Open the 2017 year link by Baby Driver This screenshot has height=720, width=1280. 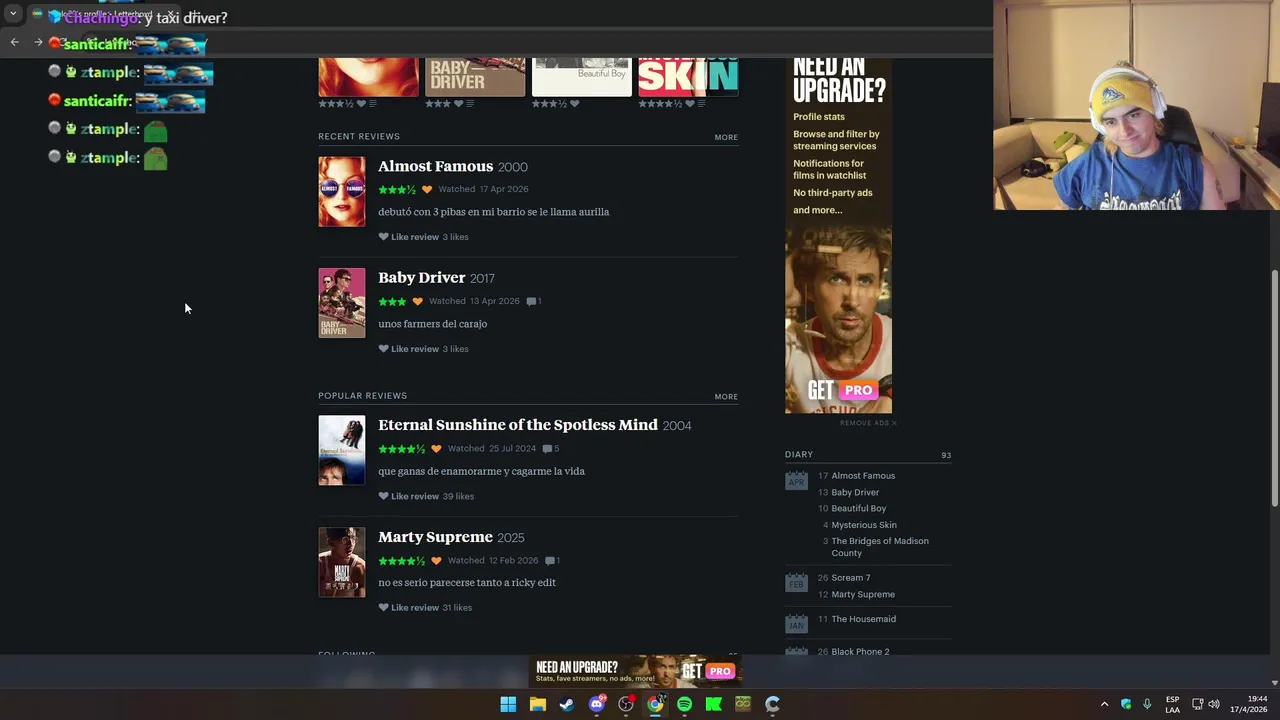pyautogui.click(x=482, y=278)
